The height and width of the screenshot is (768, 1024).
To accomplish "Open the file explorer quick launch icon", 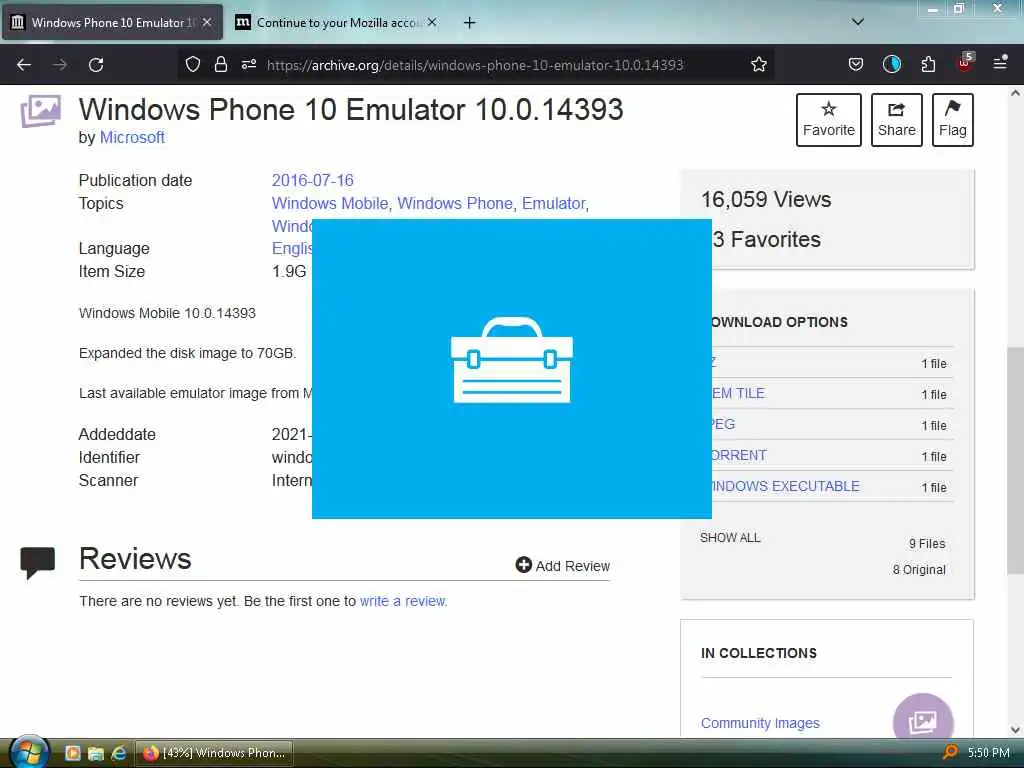I will click(x=95, y=753).
